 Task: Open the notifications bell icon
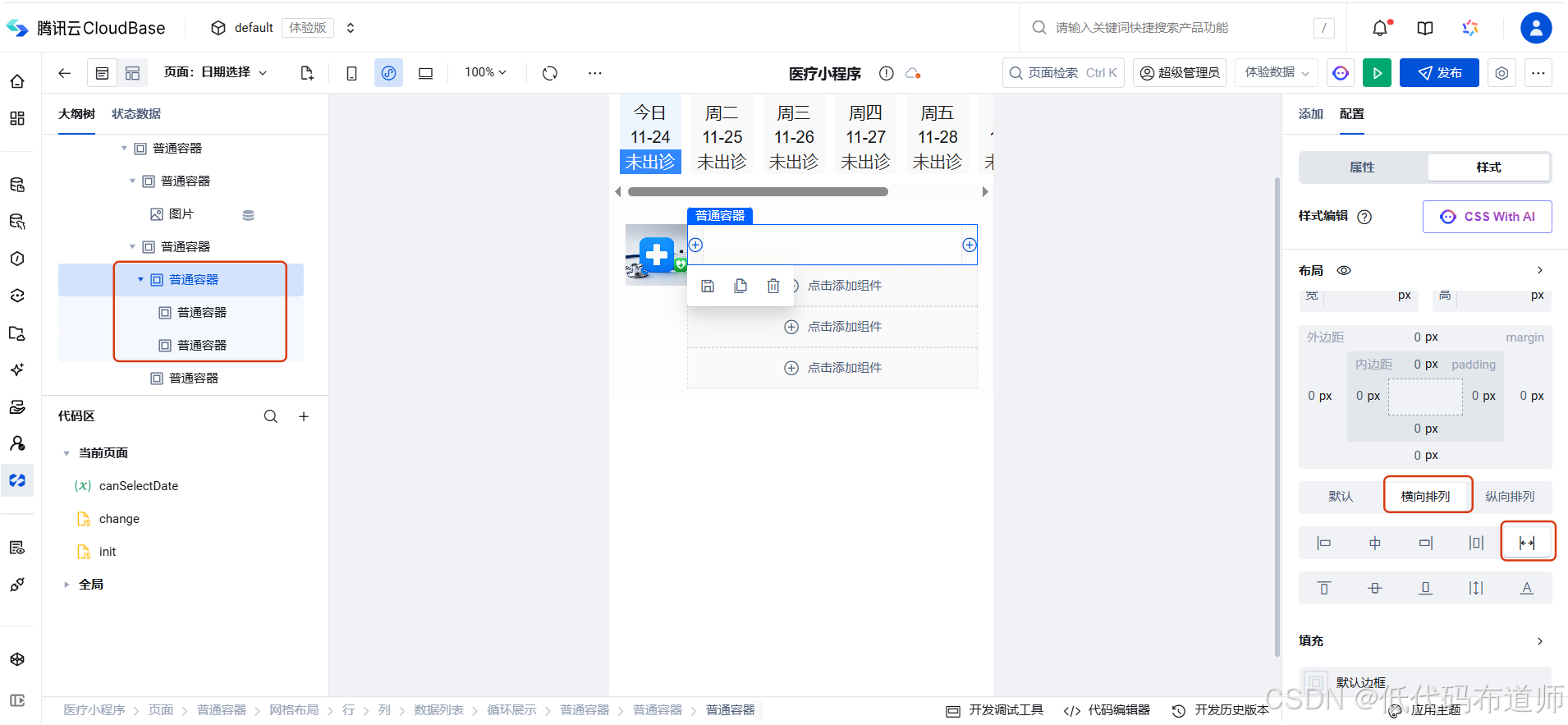tap(1380, 28)
